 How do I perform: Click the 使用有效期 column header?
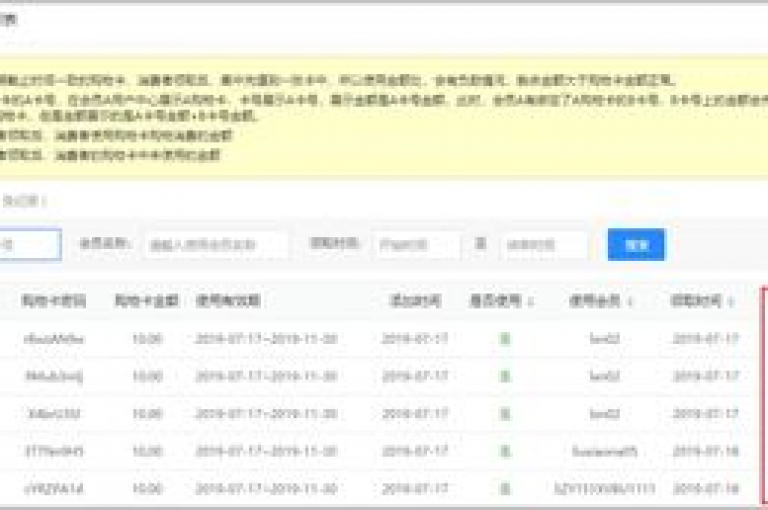pos(228,301)
